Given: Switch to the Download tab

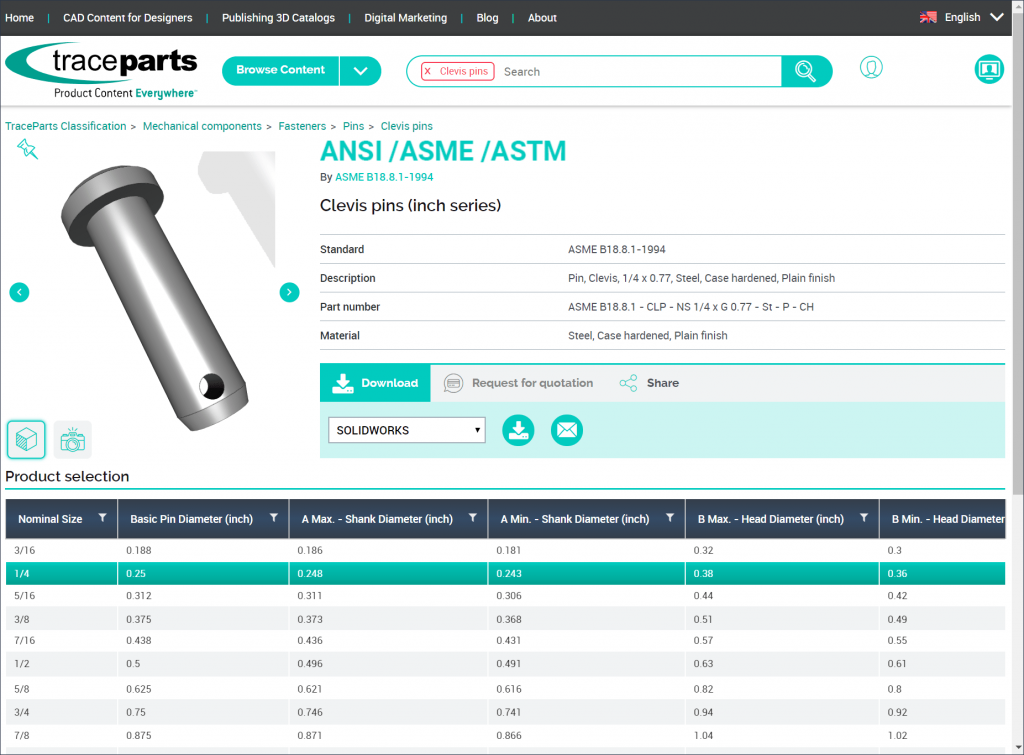Looking at the screenshot, I should tap(376, 383).
